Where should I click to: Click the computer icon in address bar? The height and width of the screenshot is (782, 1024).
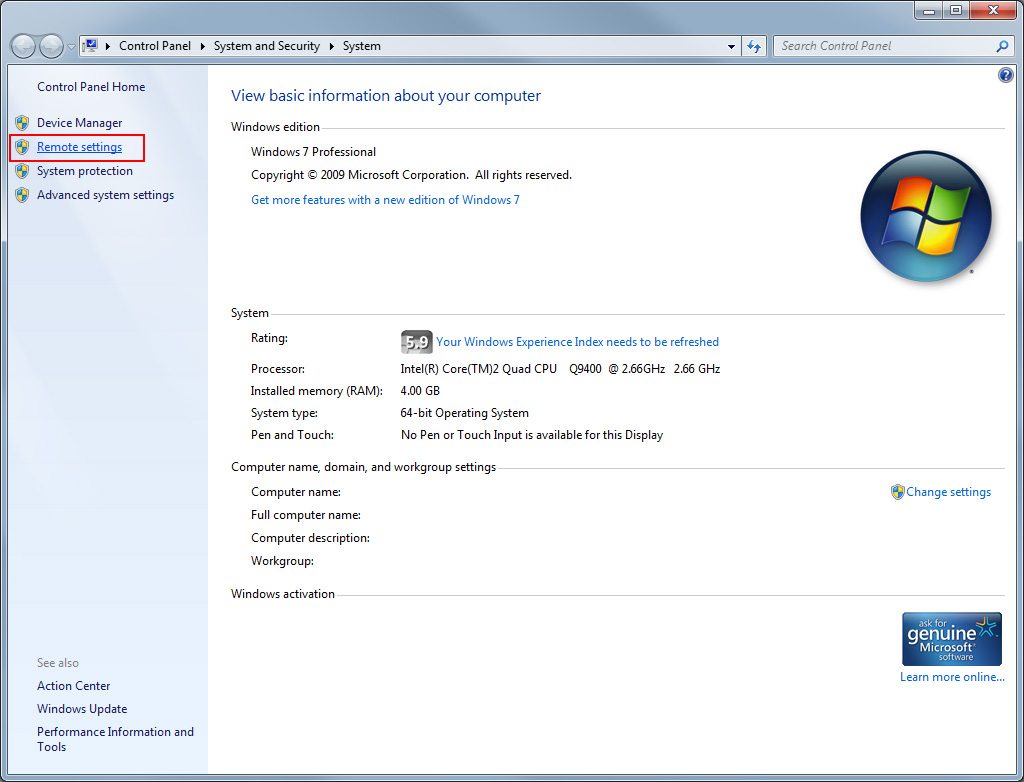[x=91, y=46]
